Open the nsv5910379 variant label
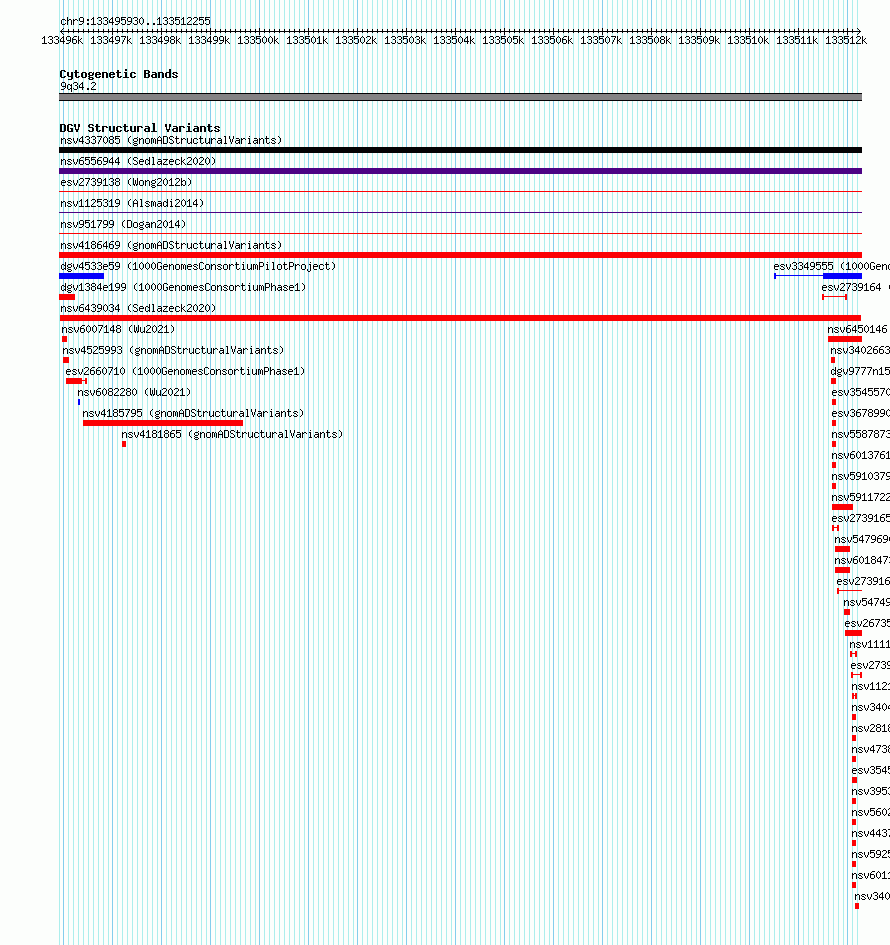The width and height of the screenshot is (890, 945). point(860,476)
